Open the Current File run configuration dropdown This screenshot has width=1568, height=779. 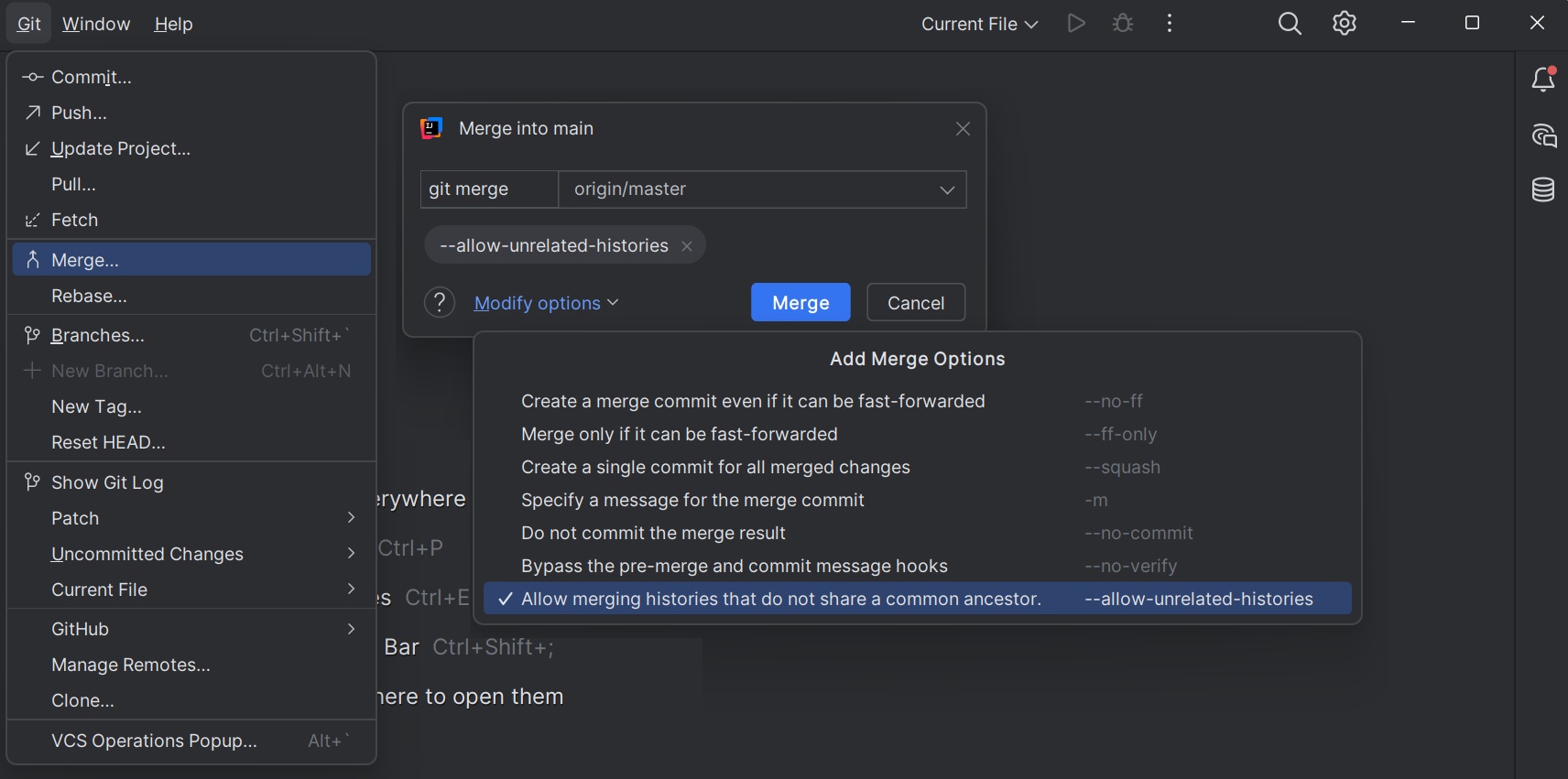[979, 24]
